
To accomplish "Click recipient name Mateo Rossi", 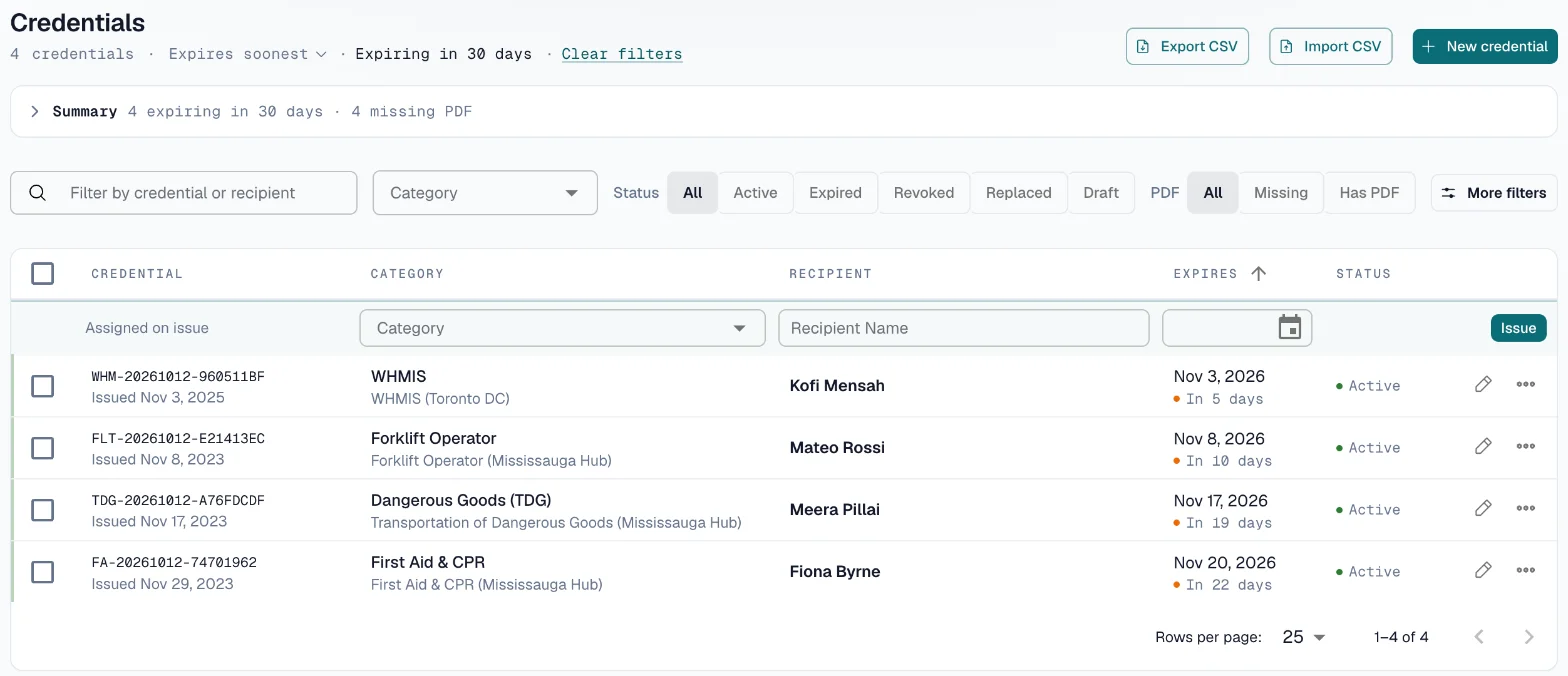I will 837,447.
